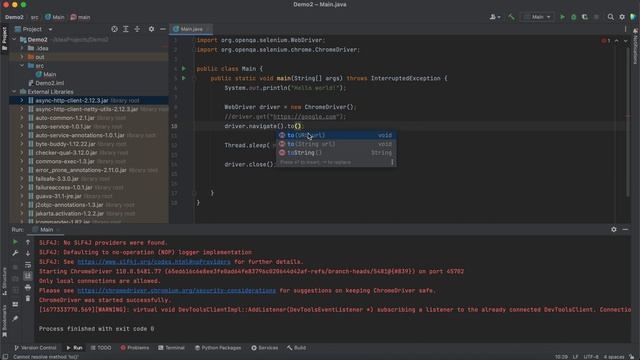Click the src breadcrumb in navigation bar
Screen dimensions: 640x360
pyautogui.click(x=34, y=17)
